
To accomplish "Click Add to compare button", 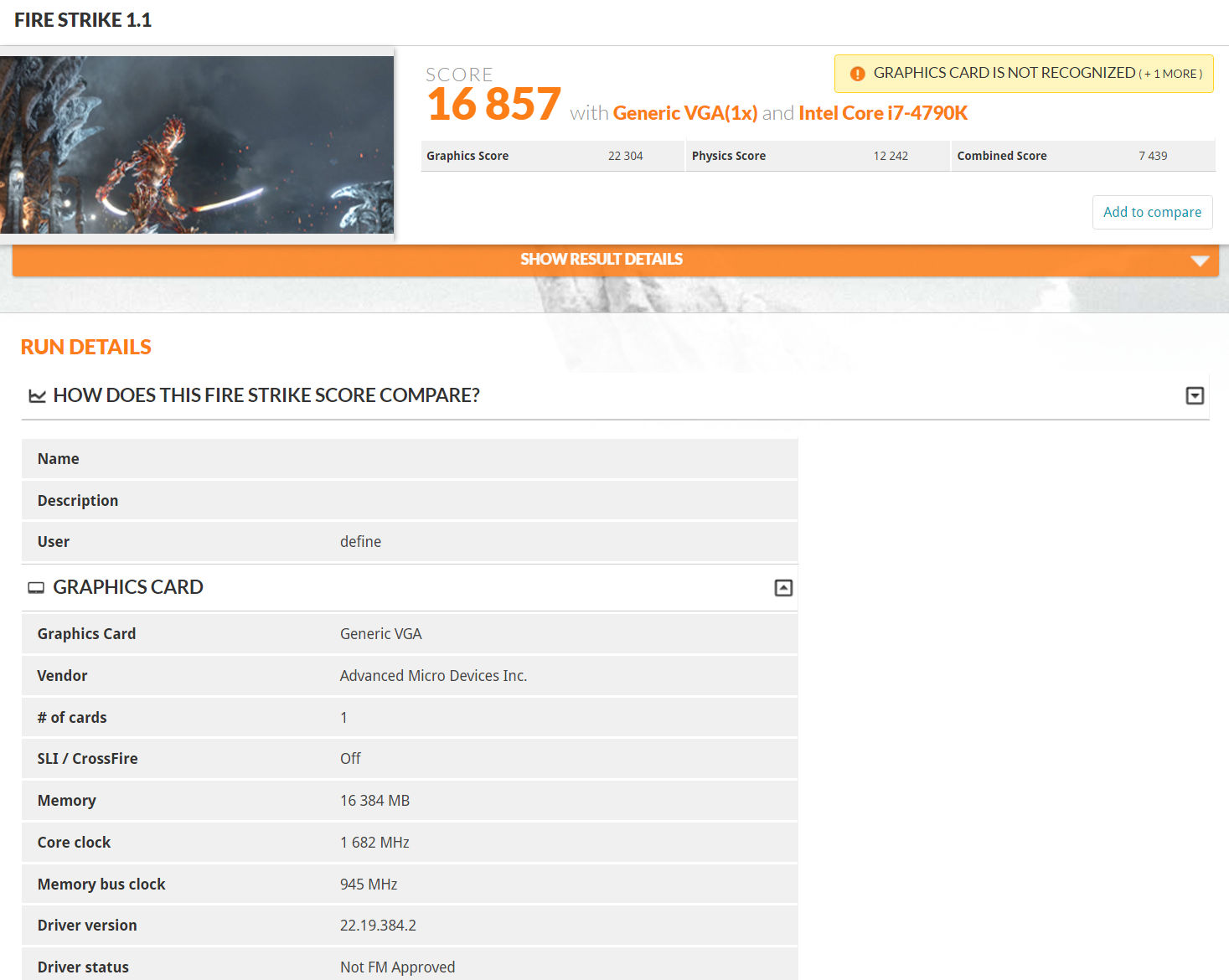I will coord(1152,212).
